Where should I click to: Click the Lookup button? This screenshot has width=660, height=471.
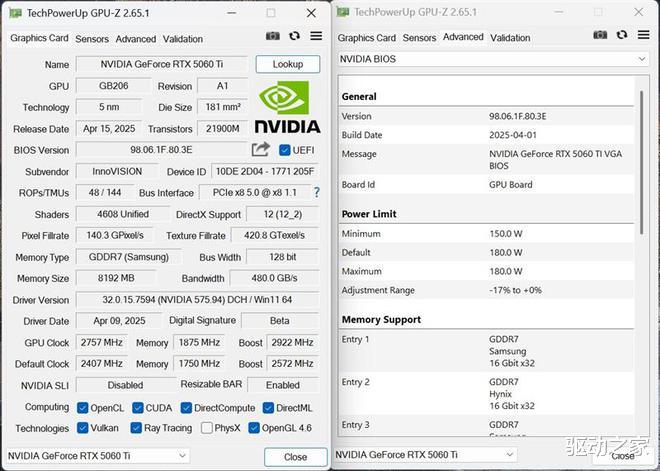tap(288, 64)
